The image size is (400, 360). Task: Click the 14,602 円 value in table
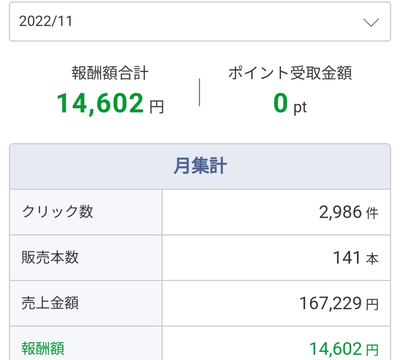[344, 349]
